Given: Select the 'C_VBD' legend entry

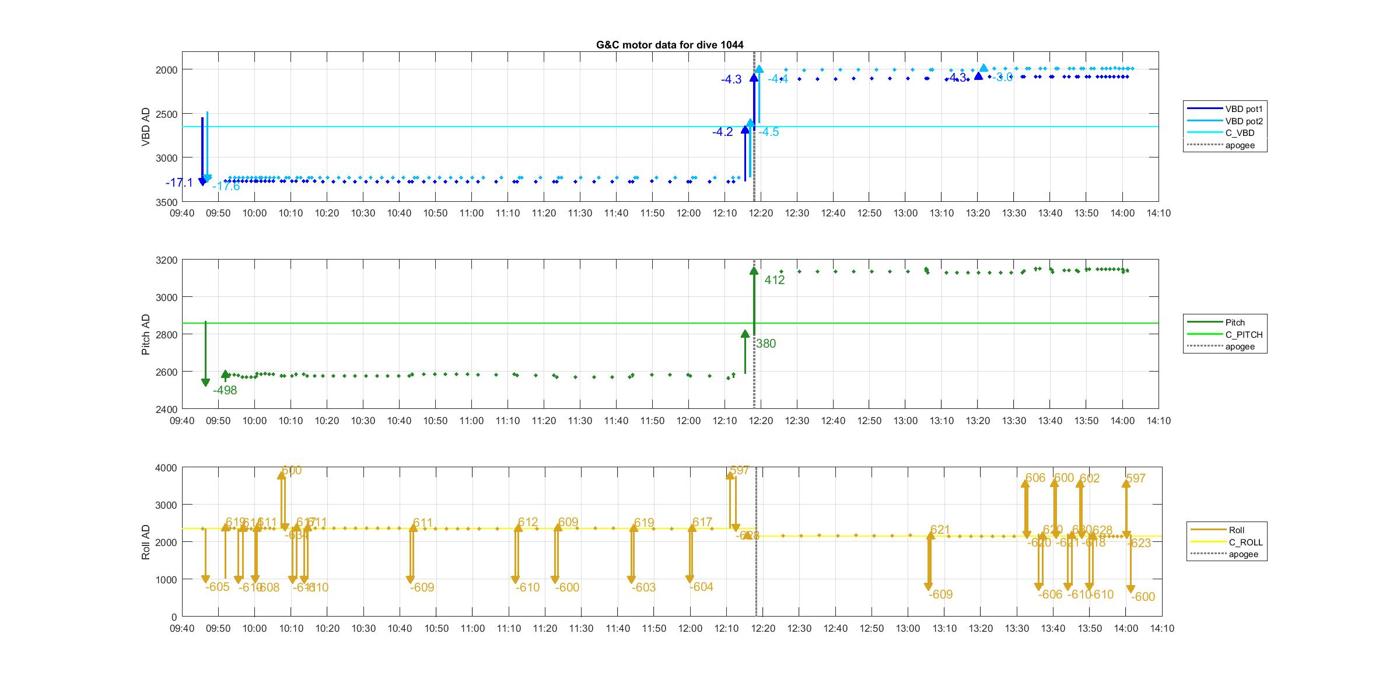Looking at the screenshot, I should (1240, 133).
